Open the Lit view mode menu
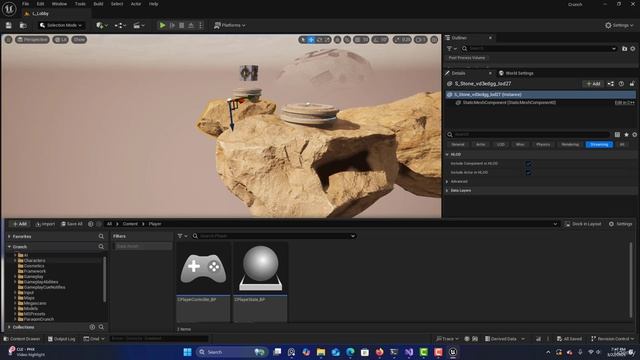The image size is (640, 360). (60, 40)
